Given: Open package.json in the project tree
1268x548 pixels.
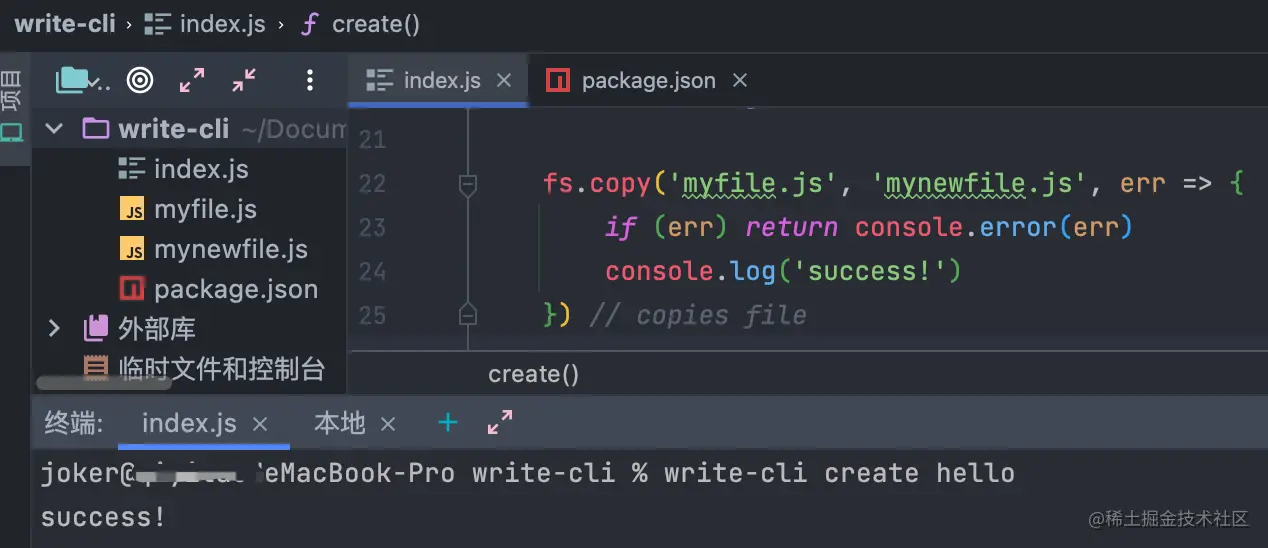Looking at the screenshot, I should (x=236, y=289).
